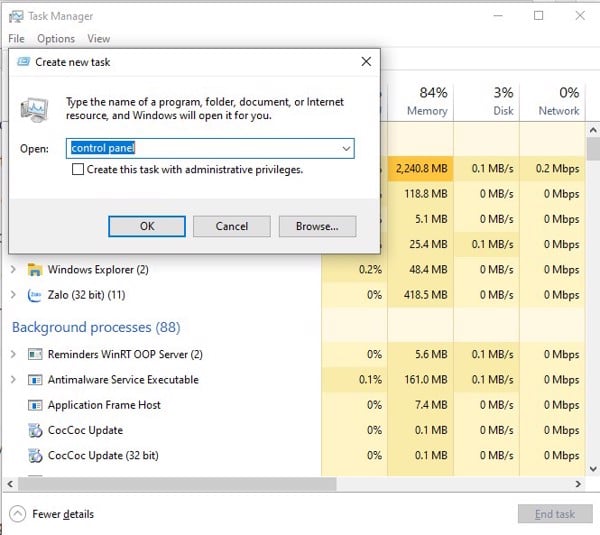Sort by the Disk column header

click(487, 101)
